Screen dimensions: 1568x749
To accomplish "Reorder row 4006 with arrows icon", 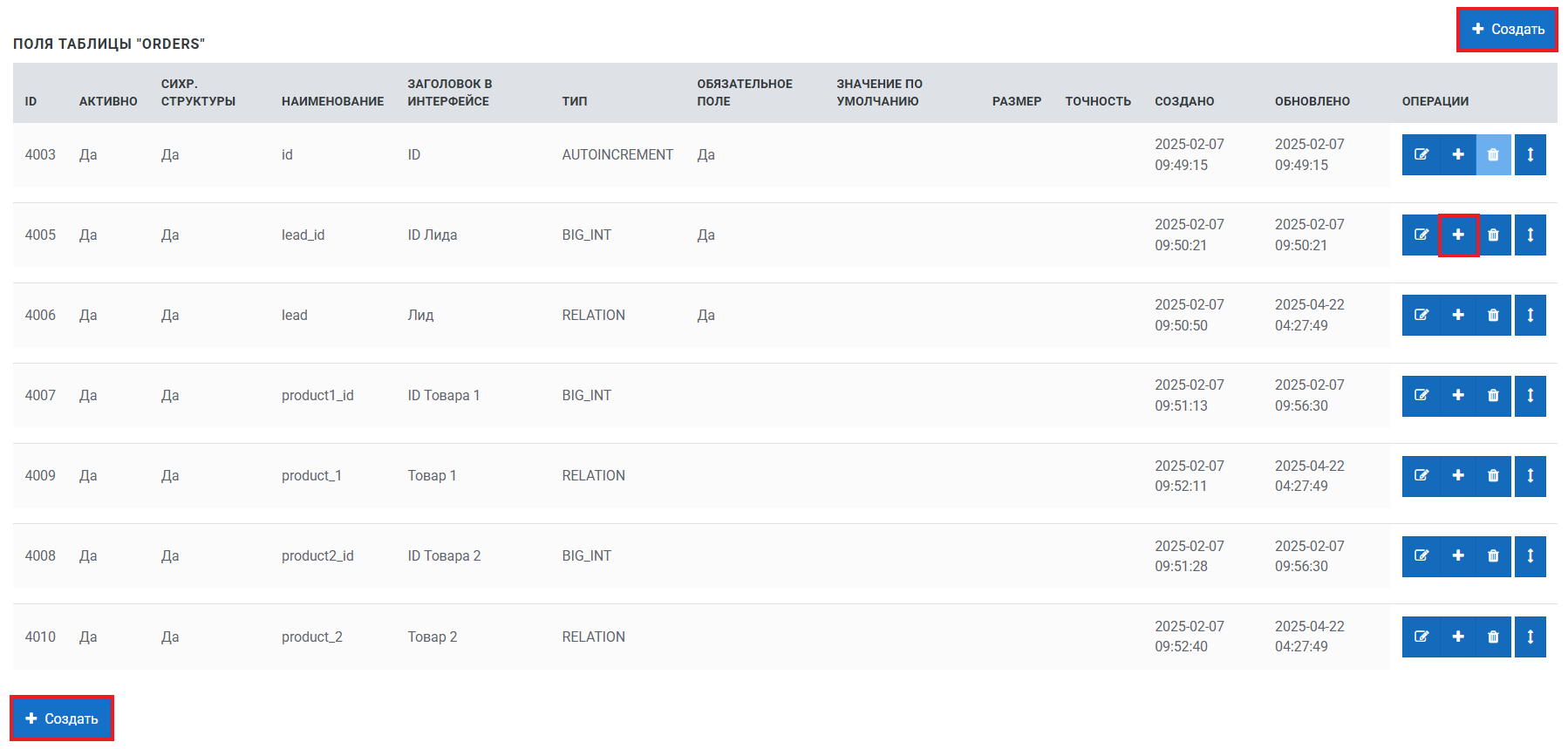I will tap(1531, 315).
